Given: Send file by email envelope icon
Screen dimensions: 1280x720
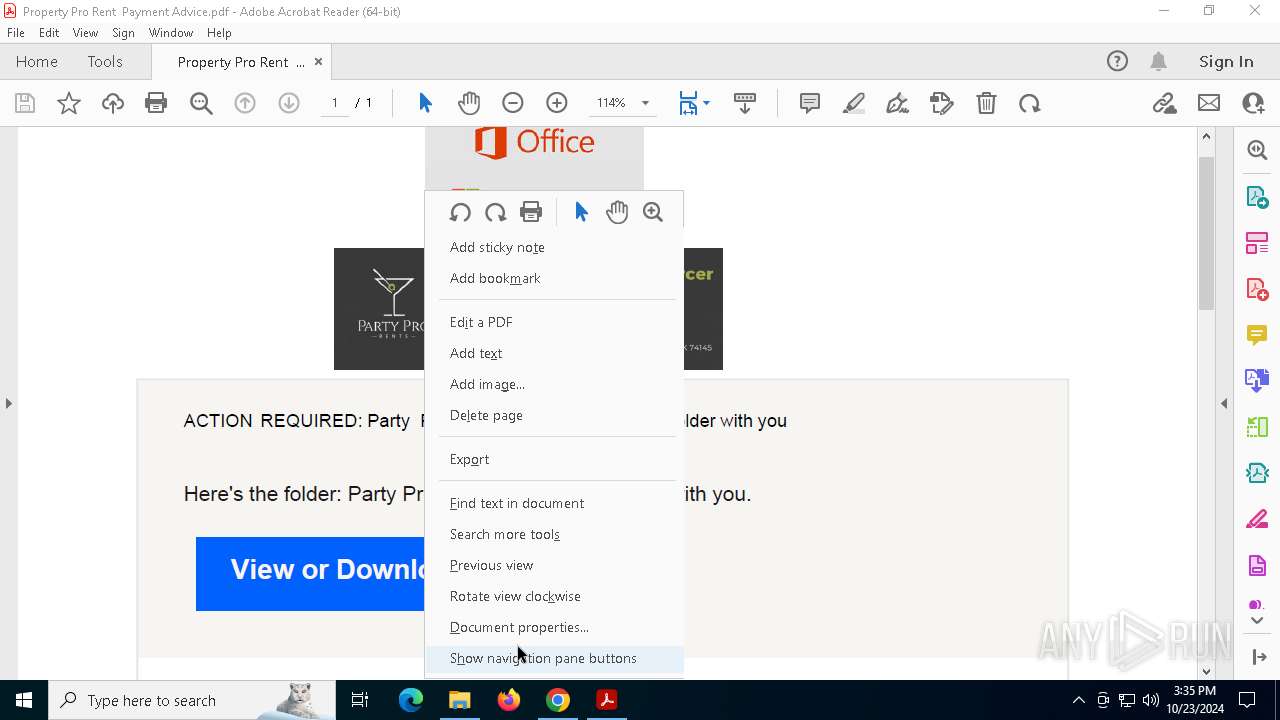Looking at the screenshot, I should 1209,103.
